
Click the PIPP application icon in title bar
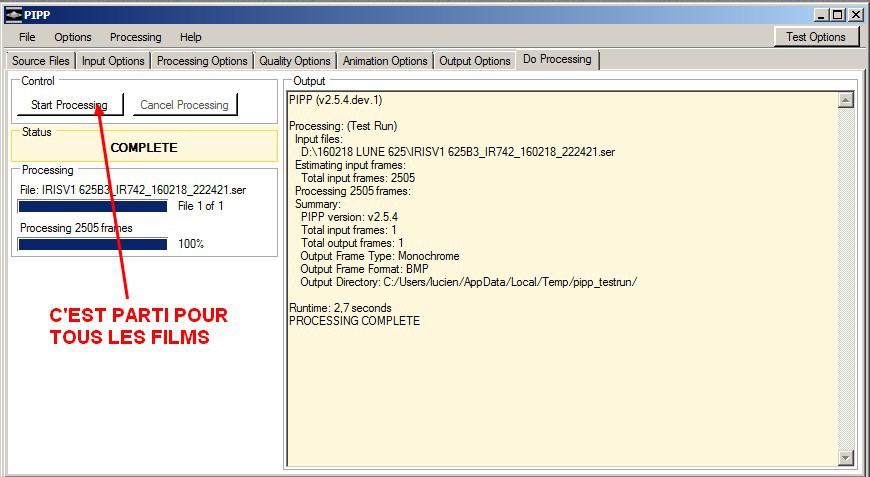[x=13, y=15]
